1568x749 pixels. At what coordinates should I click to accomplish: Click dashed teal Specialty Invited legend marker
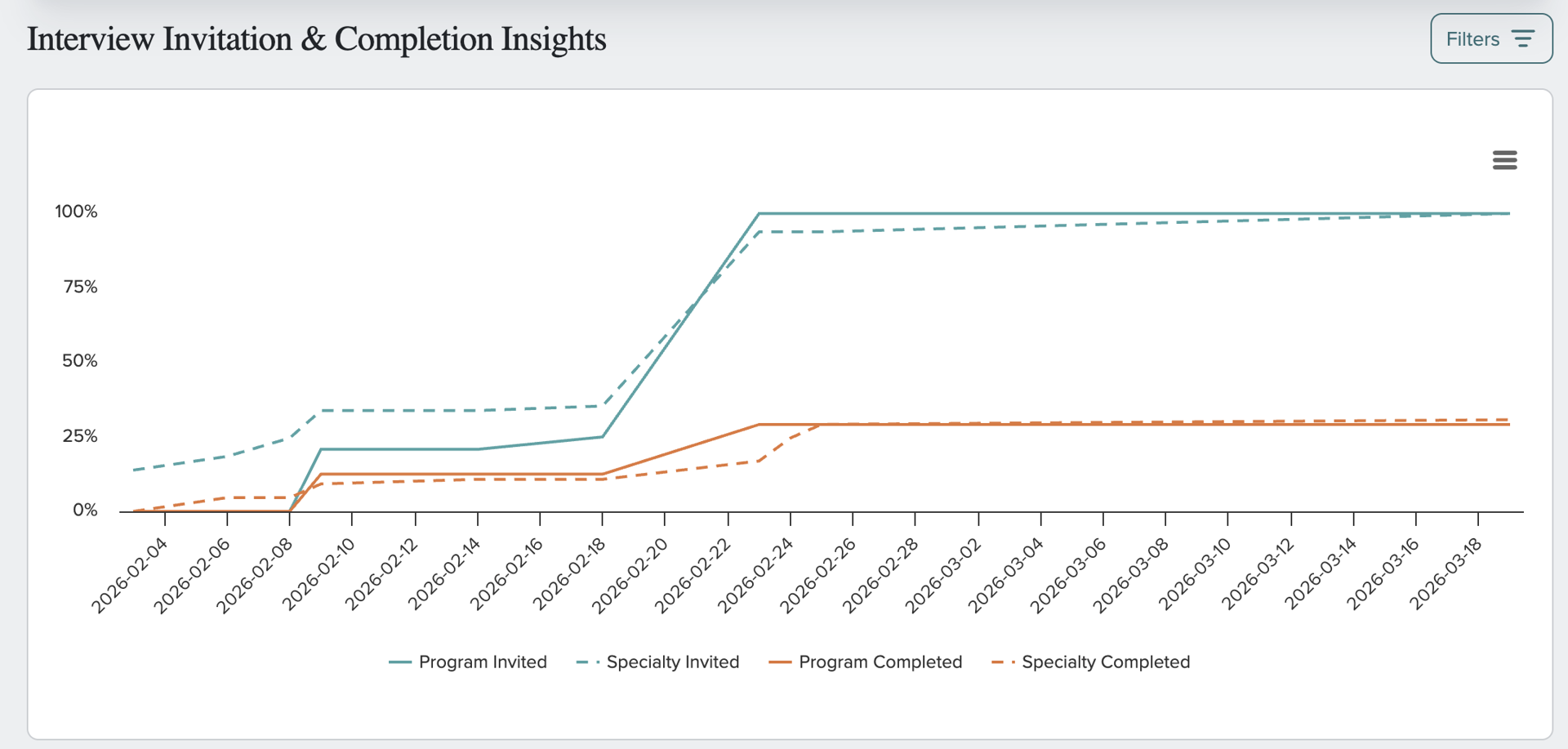[588, 662]
